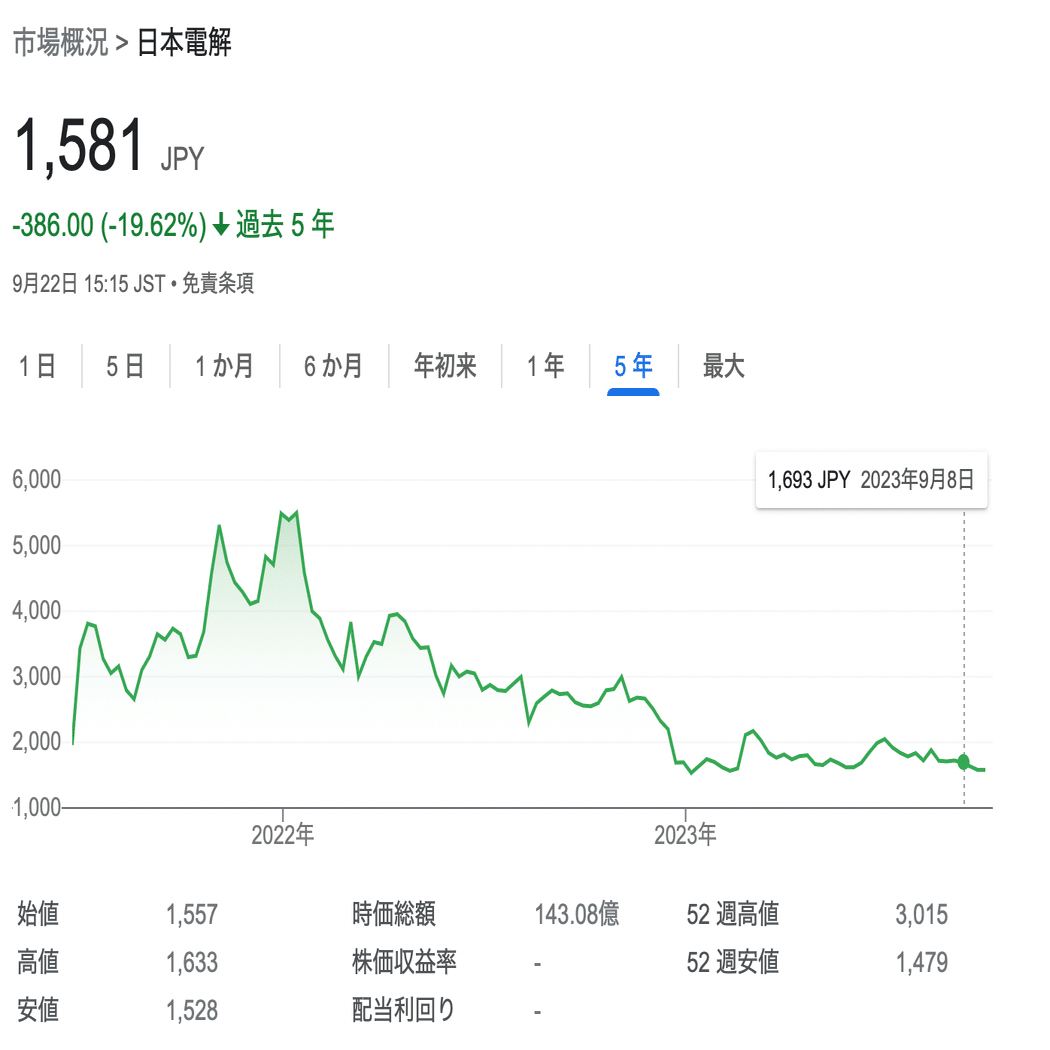Switch to the 1 か月 tab
This screenshot has width=1050, height=1050.
coord(224,366)
